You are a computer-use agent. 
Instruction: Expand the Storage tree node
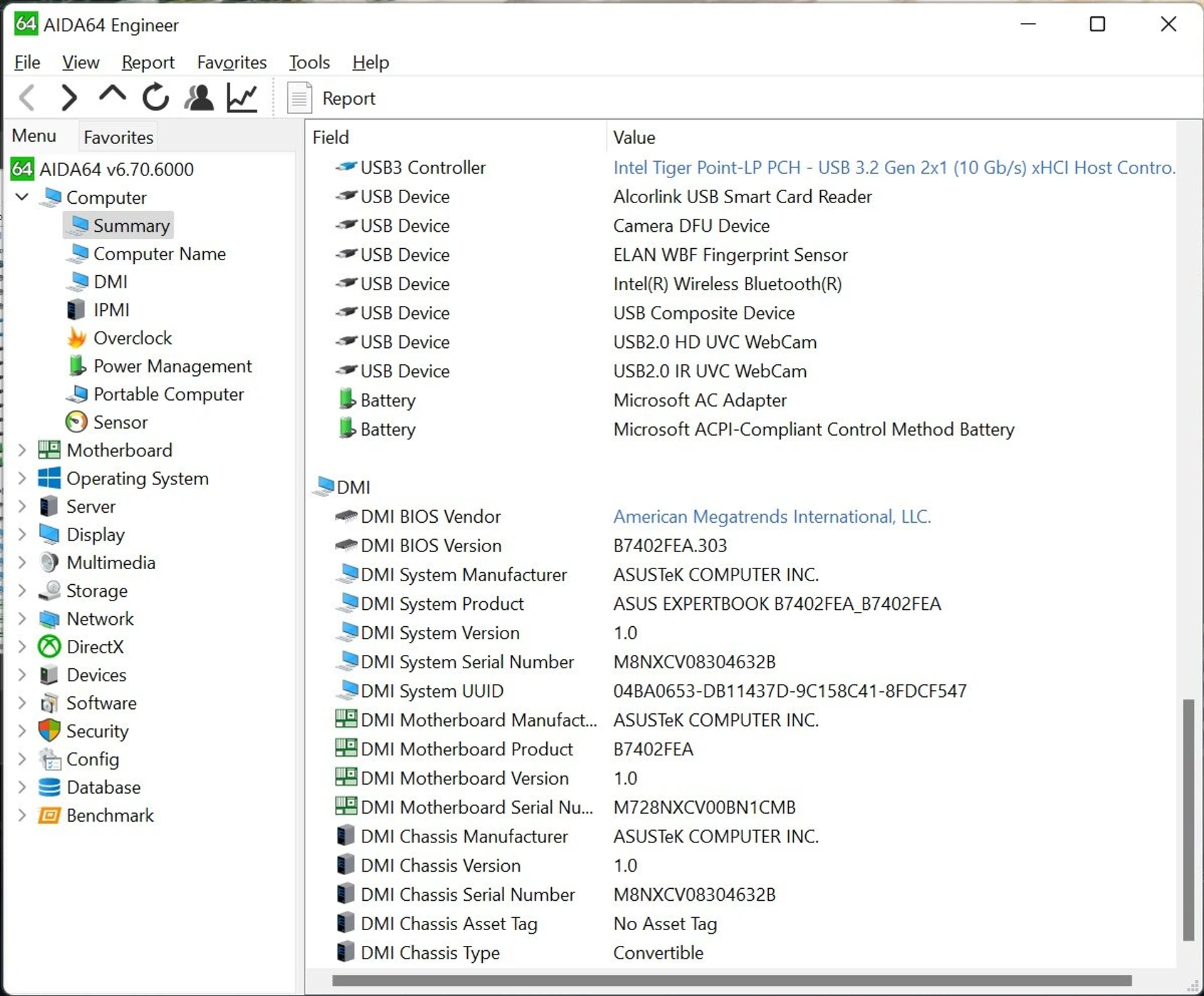(x=22, y=590)
